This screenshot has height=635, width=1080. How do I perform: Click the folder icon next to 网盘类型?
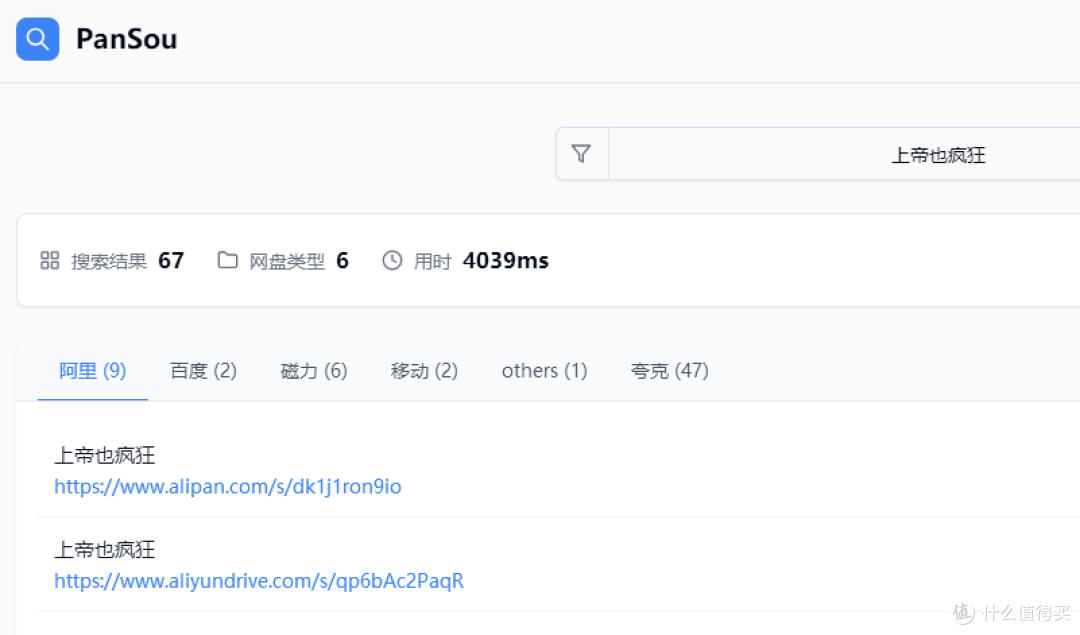pos(227,259)
